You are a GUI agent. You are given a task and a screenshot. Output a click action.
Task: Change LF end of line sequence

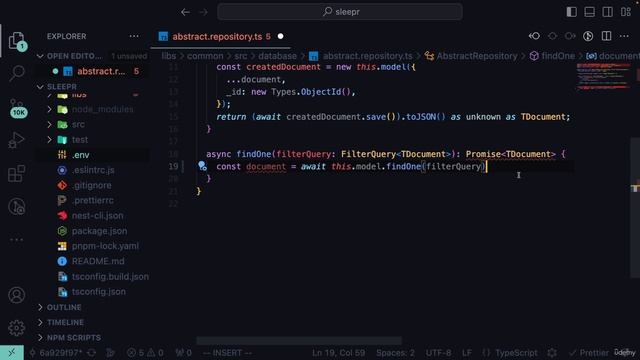click(467, 353)
